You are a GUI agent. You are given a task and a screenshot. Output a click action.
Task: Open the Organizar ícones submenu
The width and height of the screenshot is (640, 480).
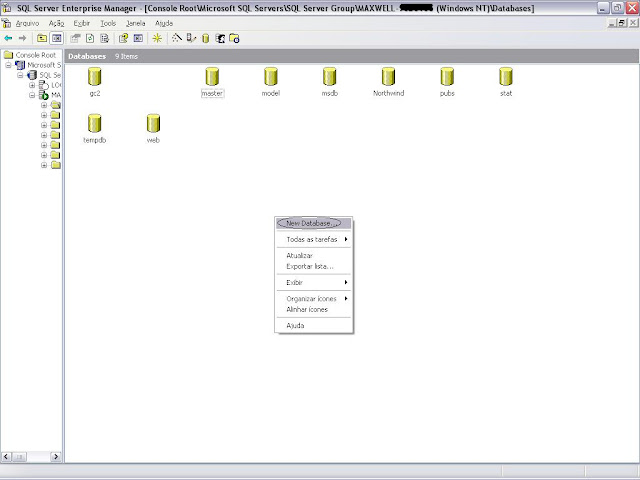coord(313,299)
